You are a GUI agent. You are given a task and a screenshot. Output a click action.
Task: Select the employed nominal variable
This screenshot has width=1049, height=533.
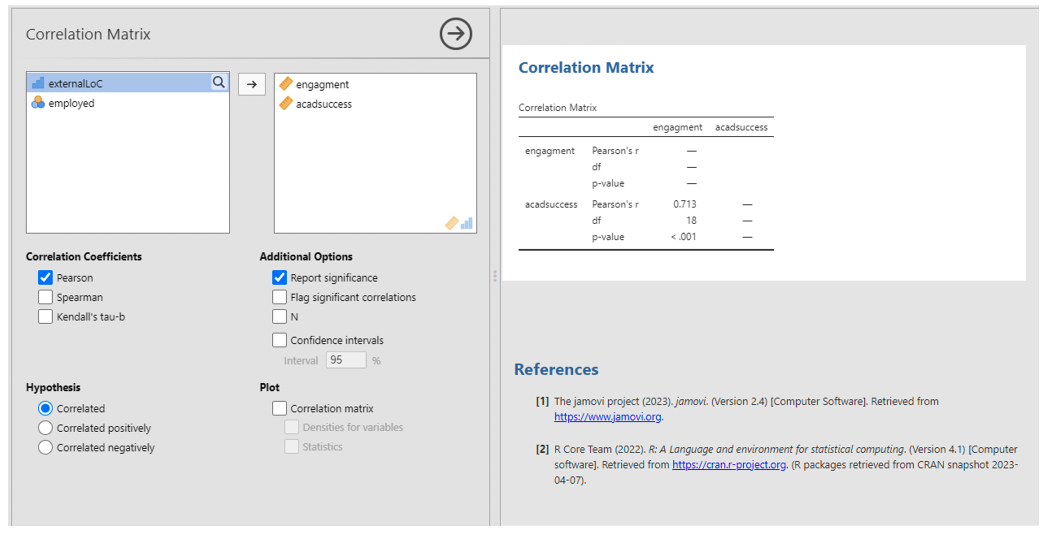click(x=71, y=103)
